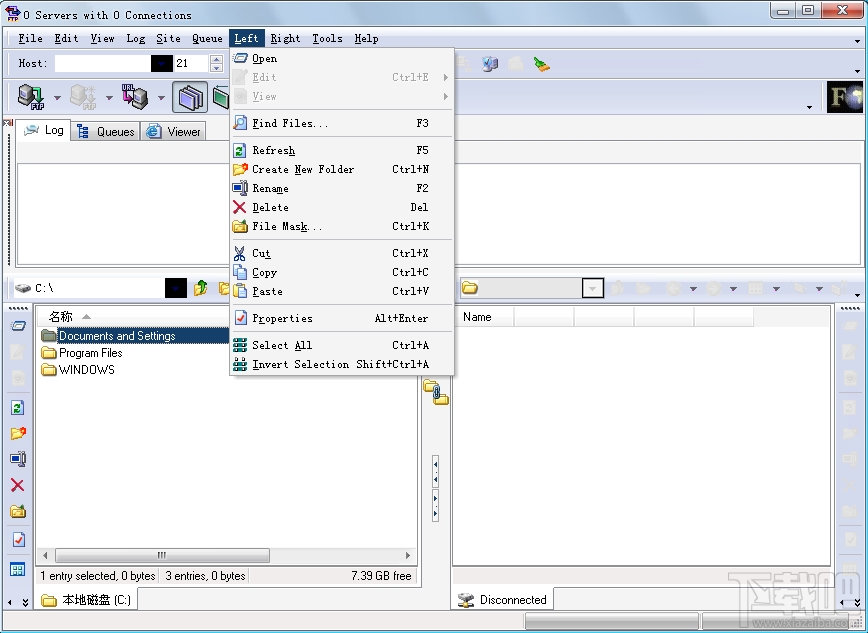Viewport: 868px width, 633px height.
Task: Click the folder icon in the remote path bar
Action: (x=468, y=288)
